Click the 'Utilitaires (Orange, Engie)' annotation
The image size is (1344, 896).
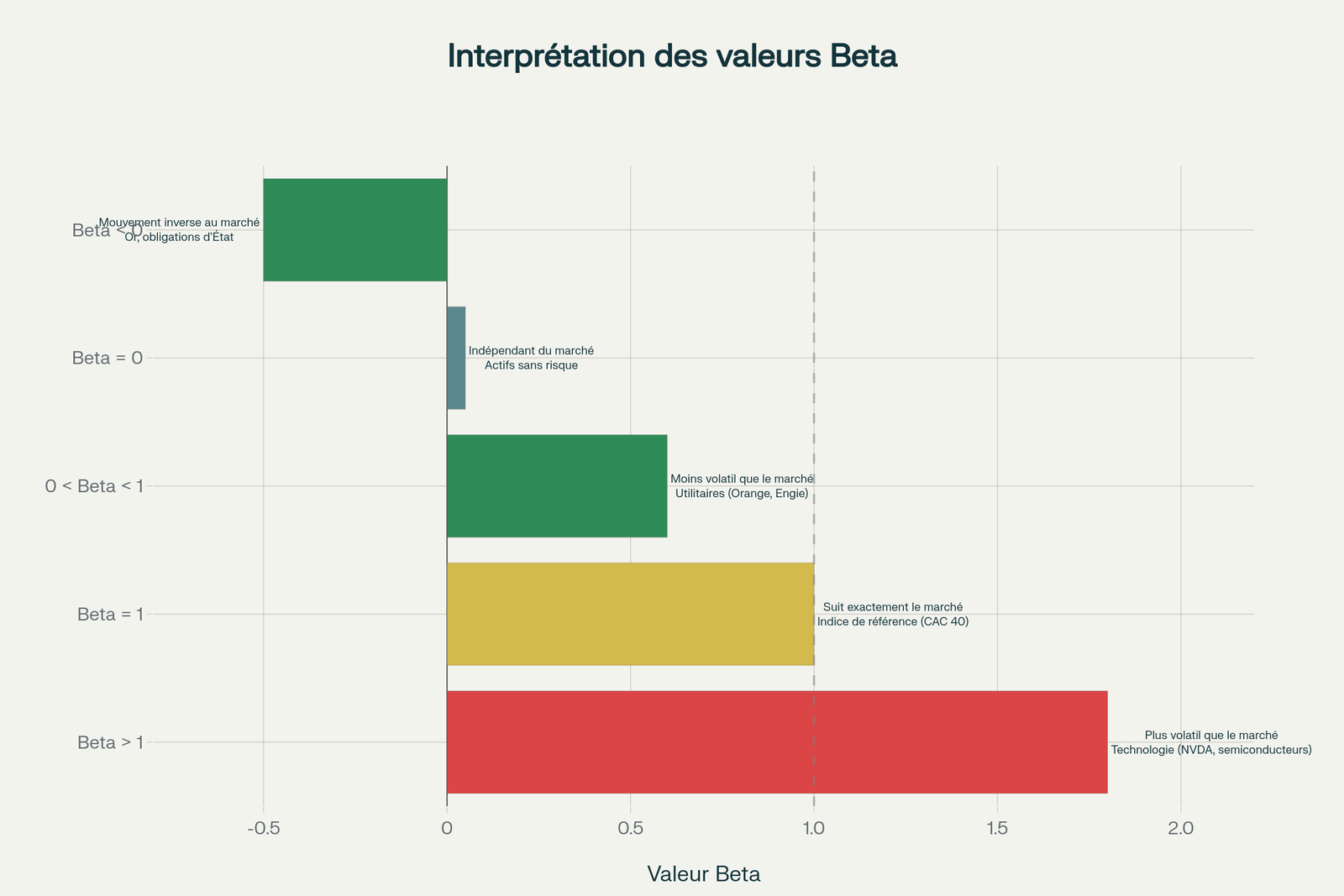coord(742,494)
